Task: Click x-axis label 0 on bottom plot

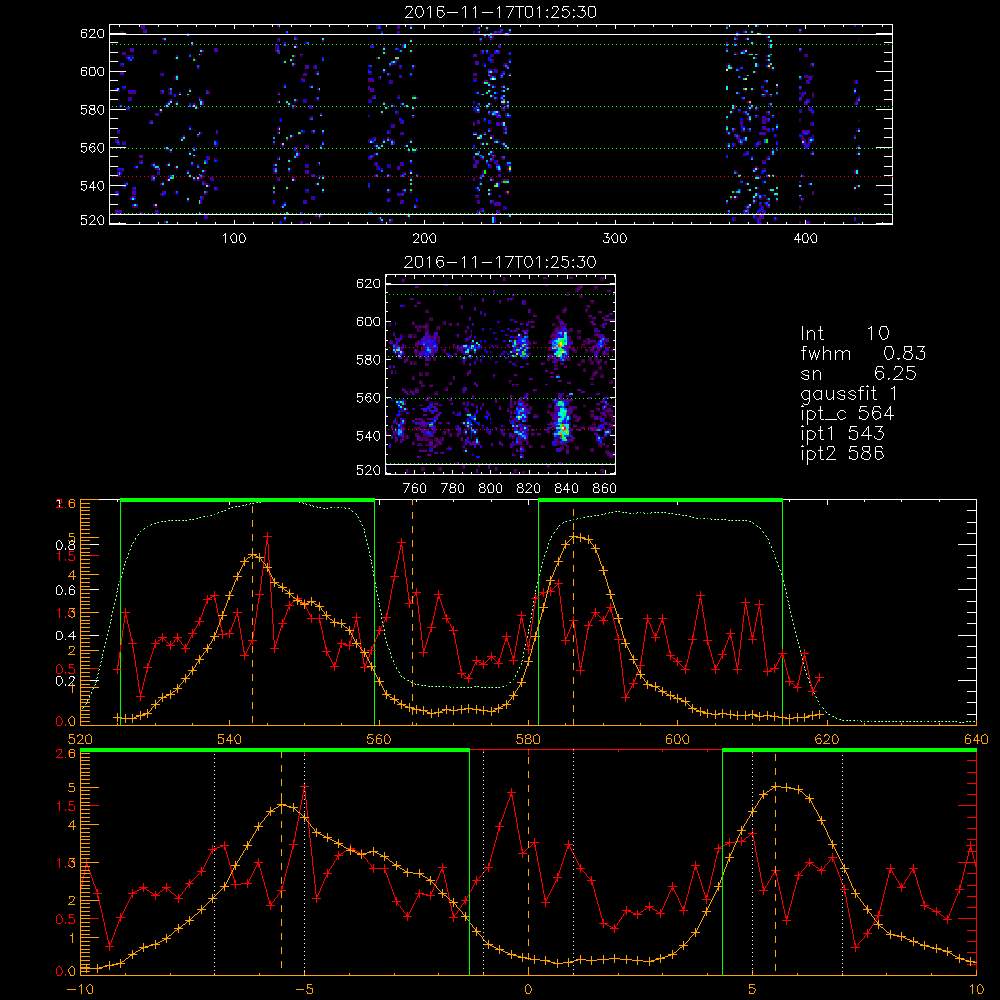Action: coord(528,989)
